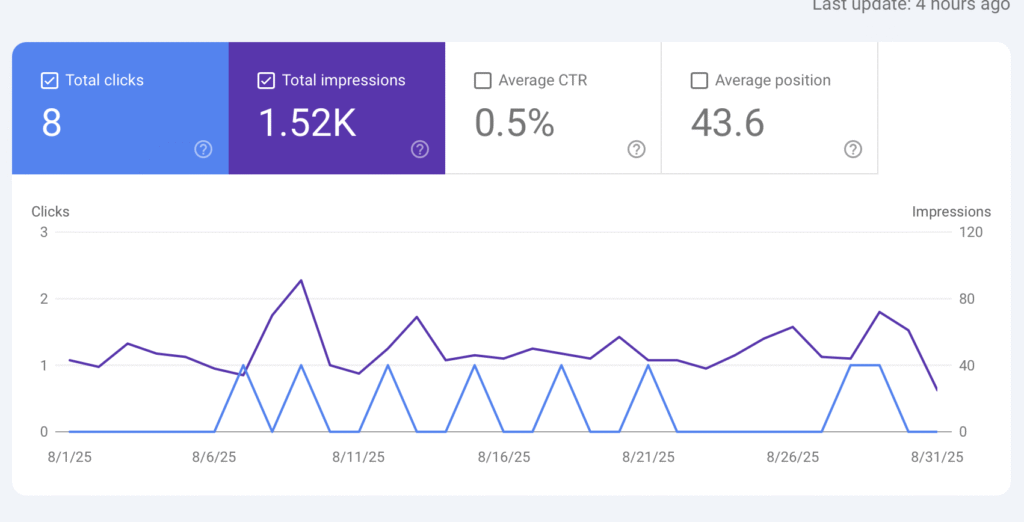This screenshot has height=522, width=1024.
Task: Click the highest peak of the purple impressions line
Action: click(x=301, y=280)
